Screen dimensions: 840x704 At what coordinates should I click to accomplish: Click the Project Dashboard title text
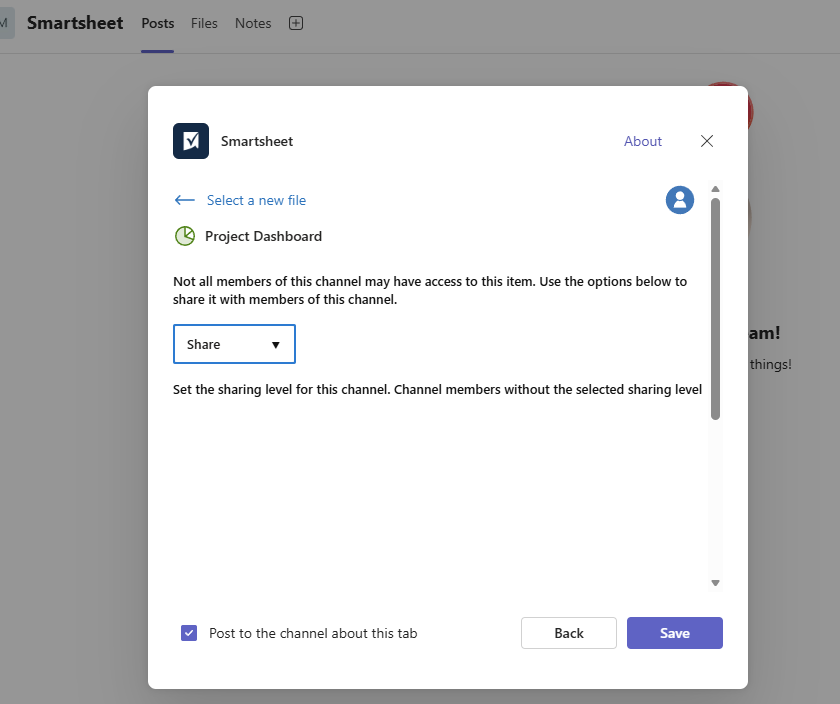pyautogui.click(x=263, y=236)
